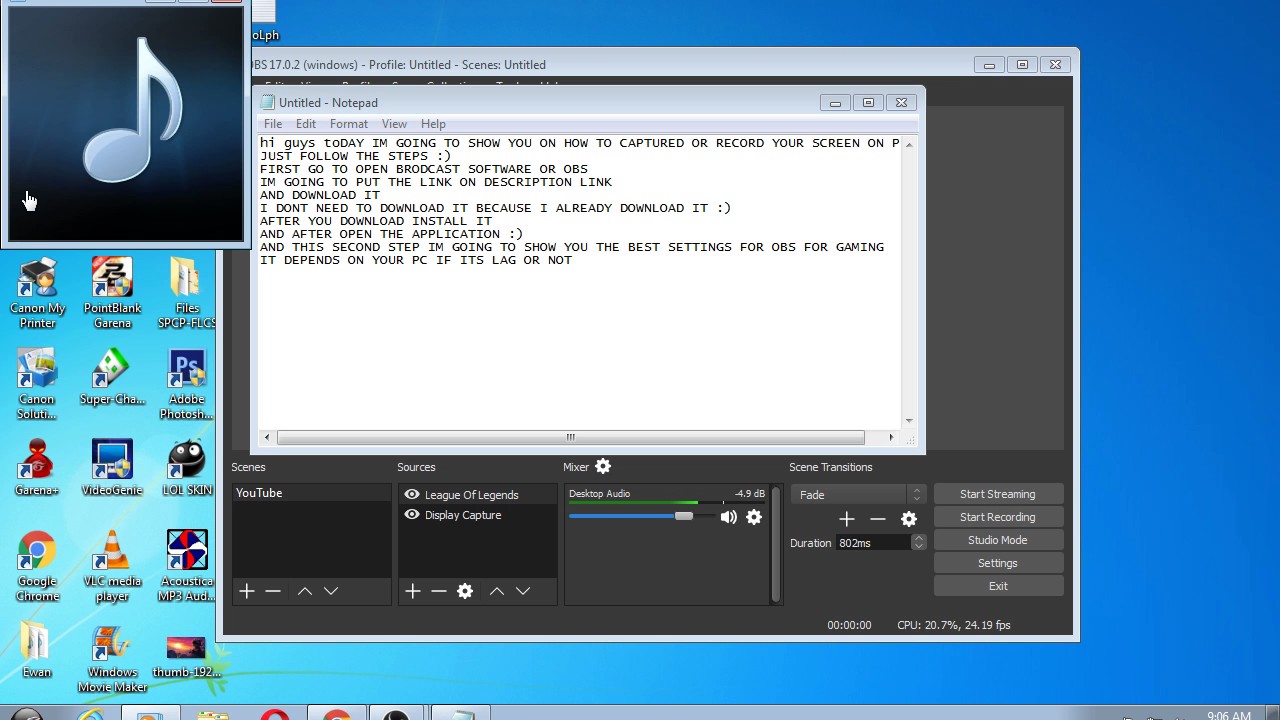1280x720 pixels.
Task: Open the Canon My Printer desktop shortcut
Action: tap(38, 293)
